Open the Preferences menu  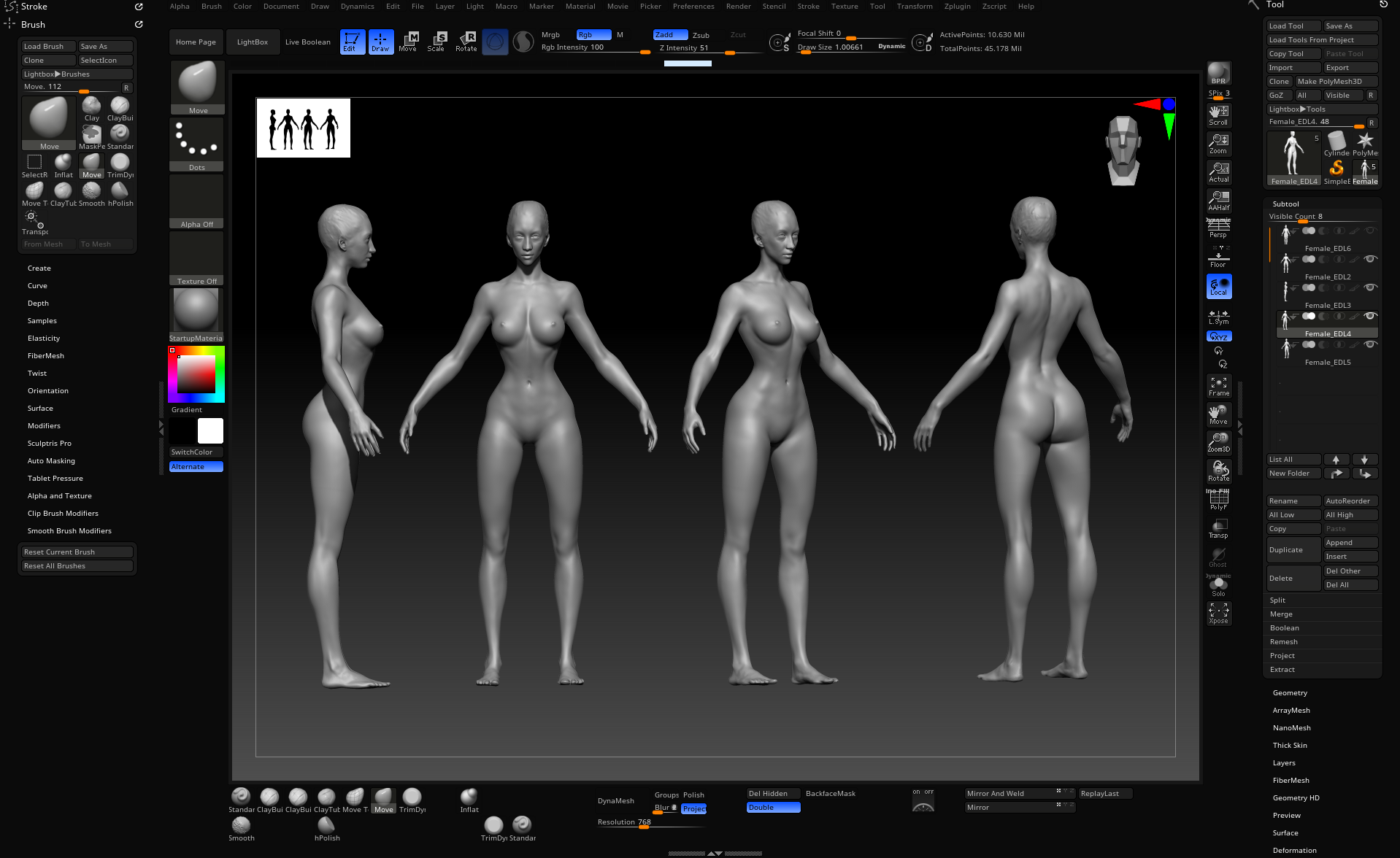pyautogui.click(x=693, y=7)
